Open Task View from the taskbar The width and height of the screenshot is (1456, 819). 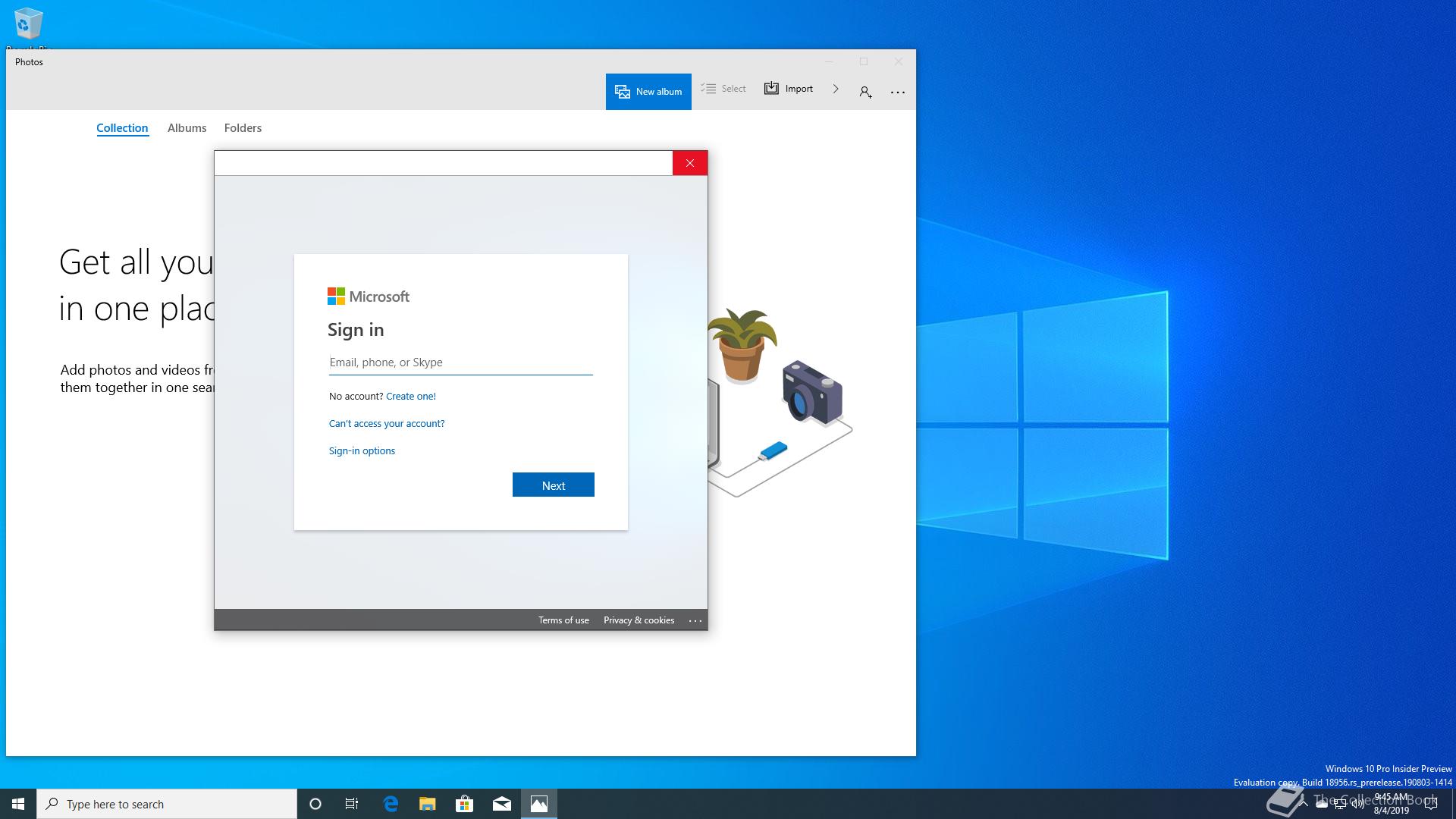[x=352, y=804]
